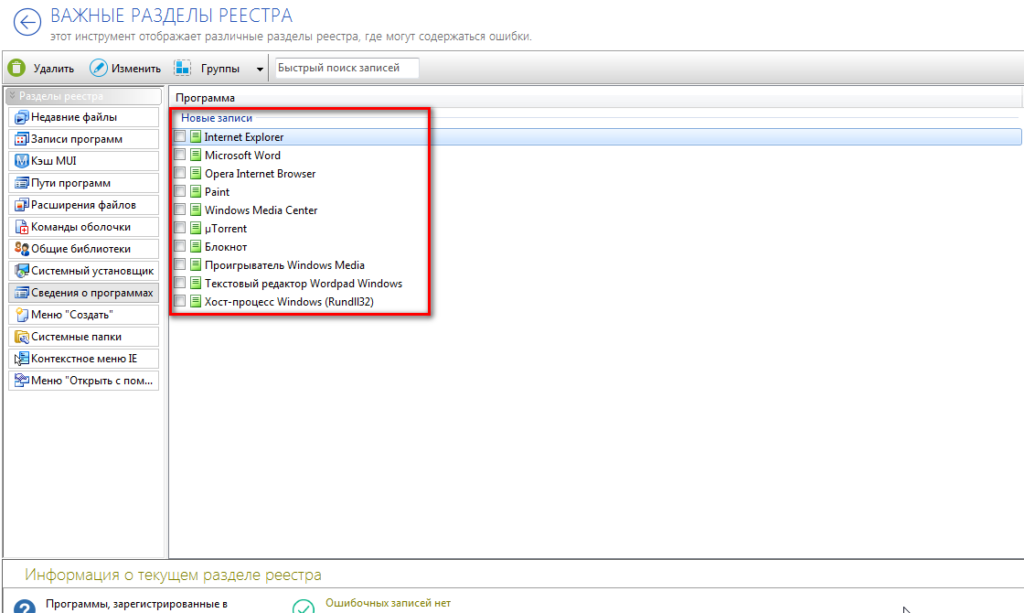Click the 'Удалить' button label
This screenshot has height=613, width=1024.
(54, 69)
